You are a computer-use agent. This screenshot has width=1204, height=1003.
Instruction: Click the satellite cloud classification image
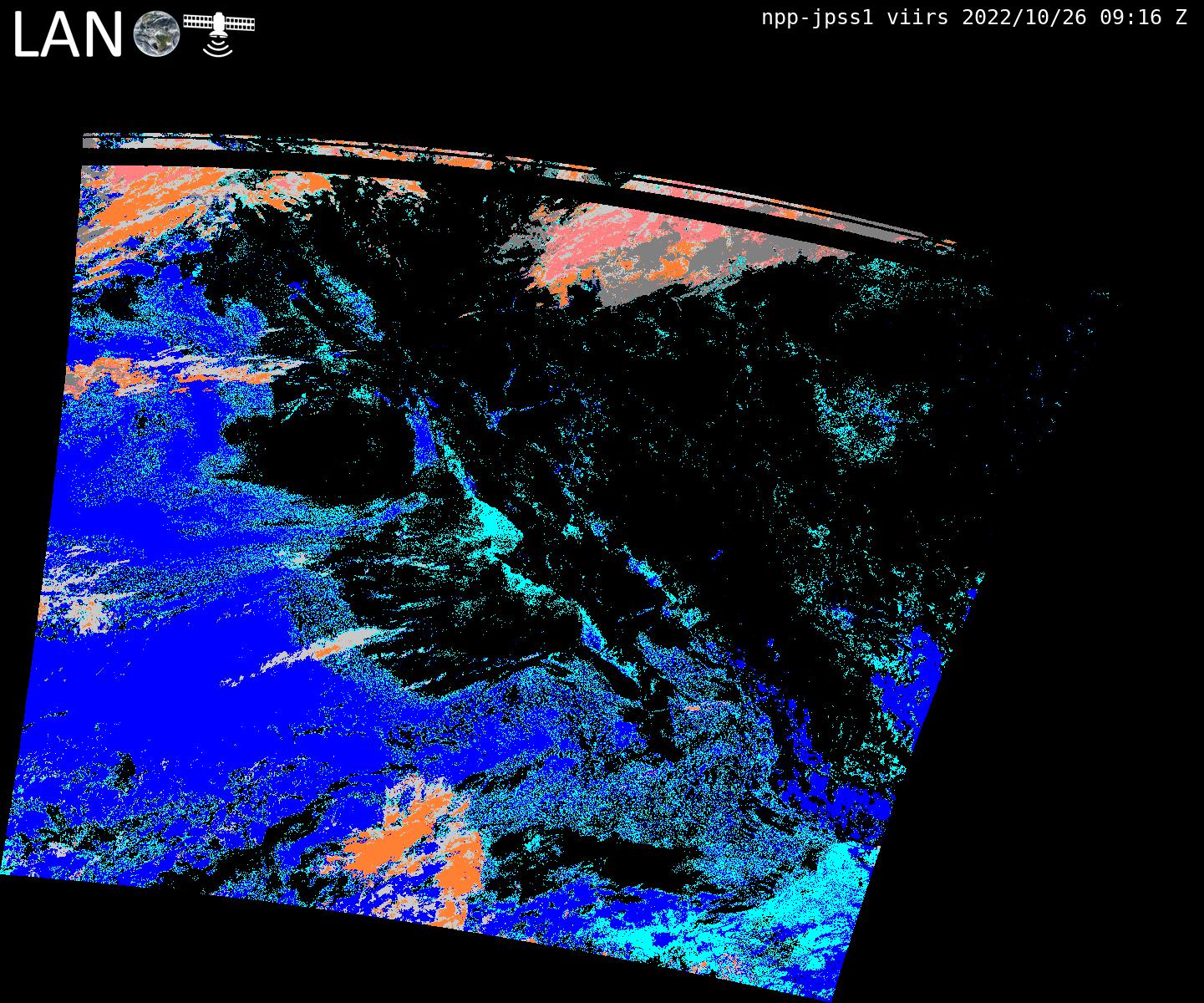point(560,566)
